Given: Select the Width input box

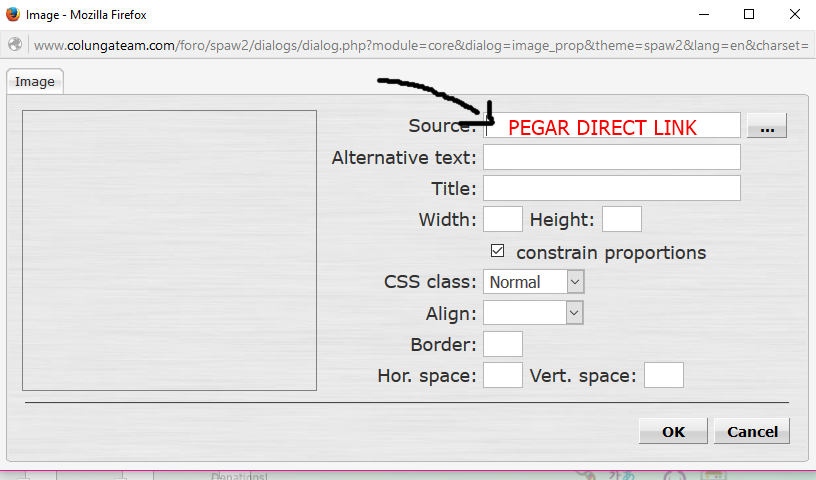Looking at the screenshot, I should pyautogui.click(x=502, y=219).
